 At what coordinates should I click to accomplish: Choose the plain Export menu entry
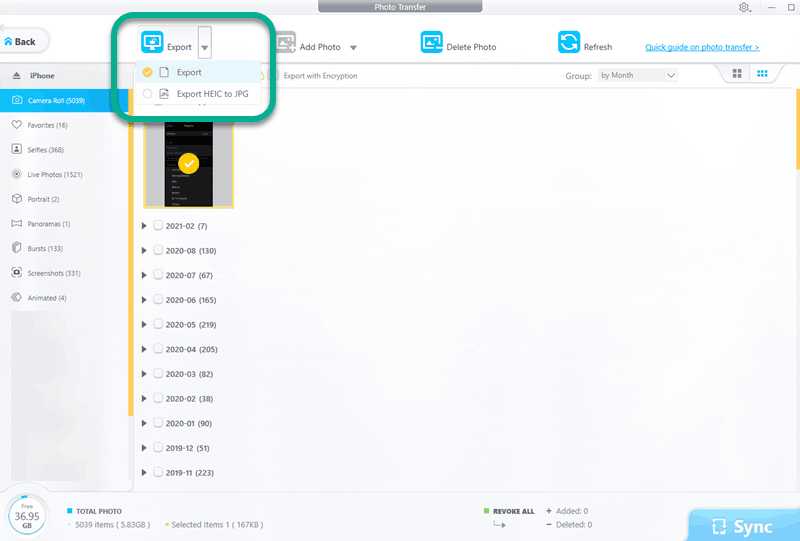pos(199,72)
